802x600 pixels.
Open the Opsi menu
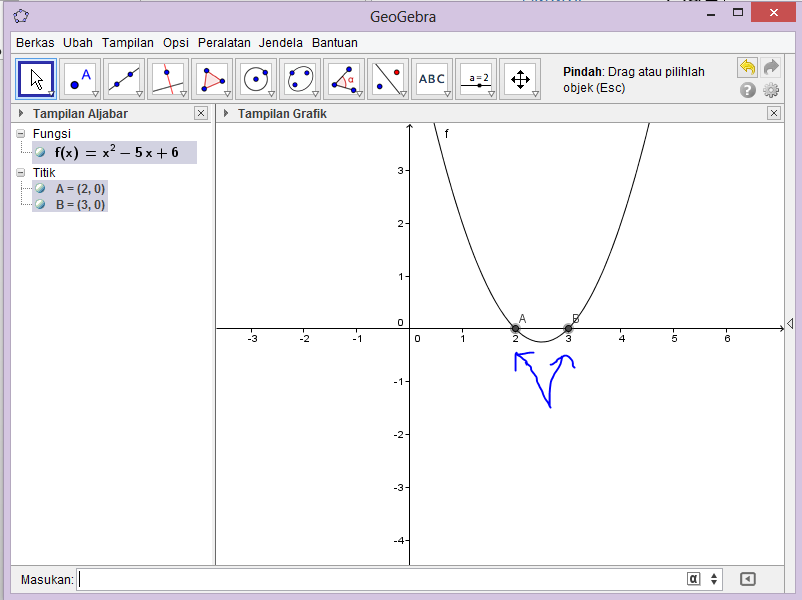176,42
